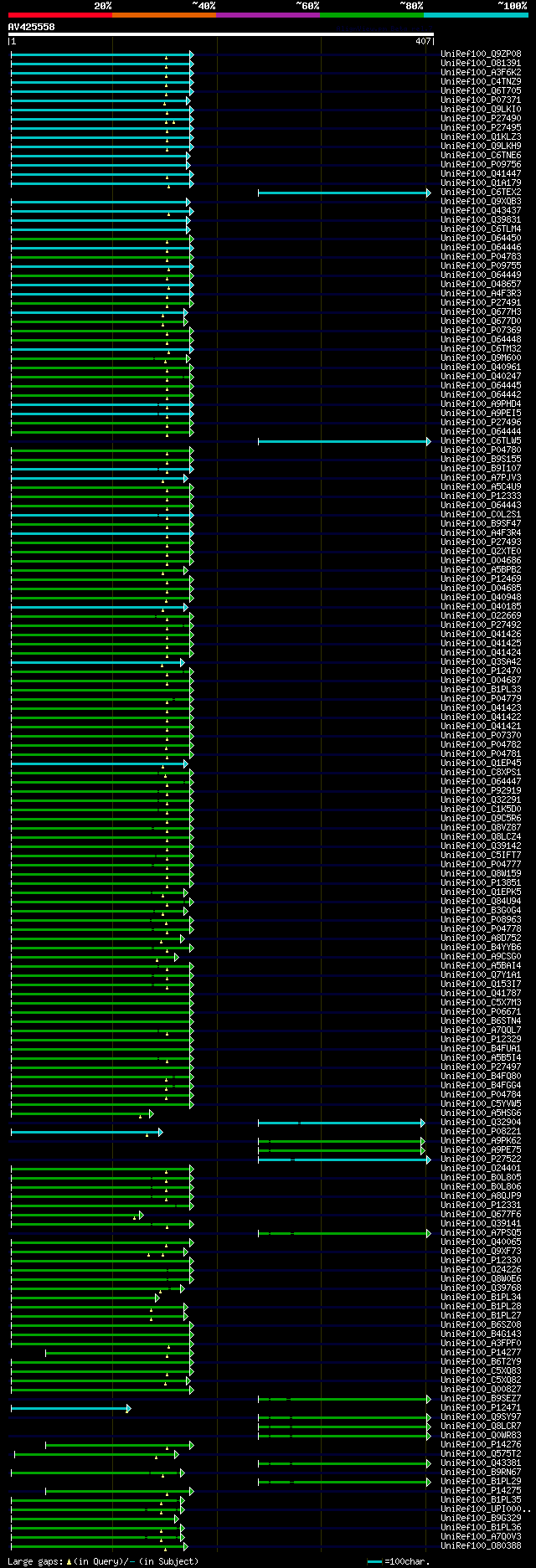
Task: Click the label UniRef100_P06671
Action: (481, 1012)
